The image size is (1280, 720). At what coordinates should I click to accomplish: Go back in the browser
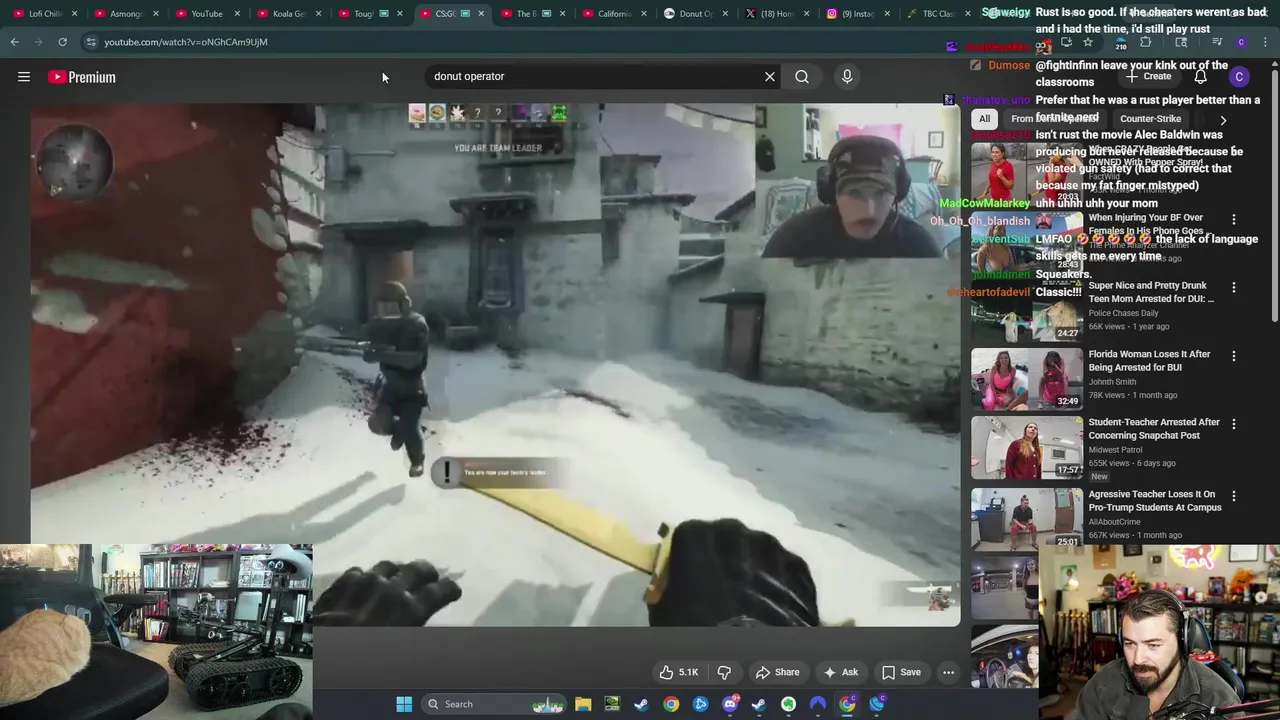[x=14, y=42]
